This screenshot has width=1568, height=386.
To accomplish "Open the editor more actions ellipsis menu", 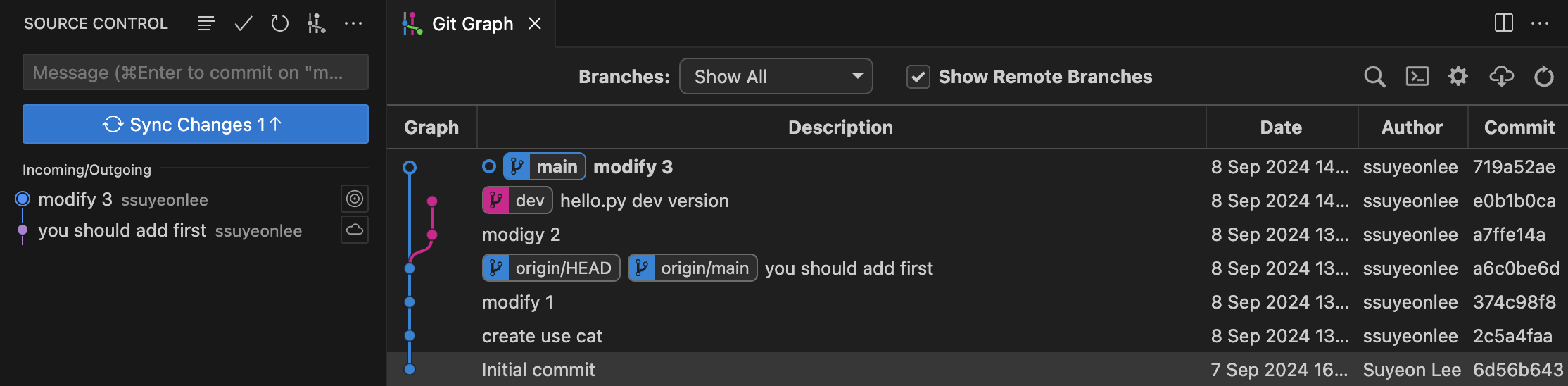I will (1540, 24).
